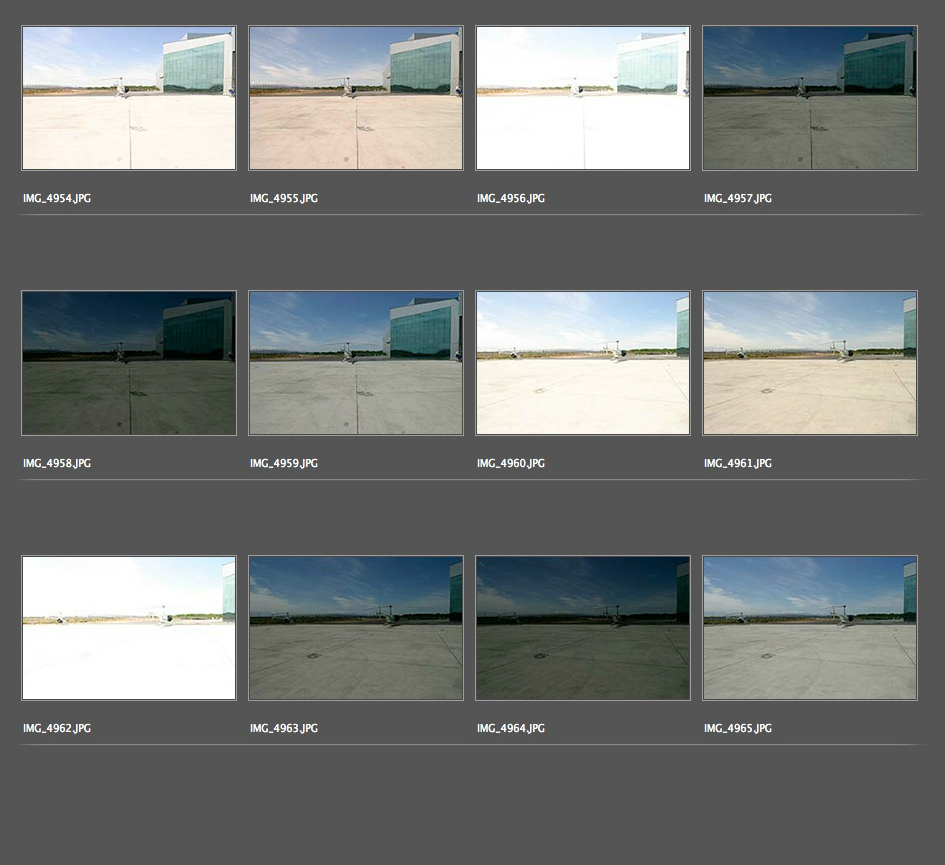Open the IMG_4961.JPG photo thumbnail
945x865 pixels.
coord(810,363)
